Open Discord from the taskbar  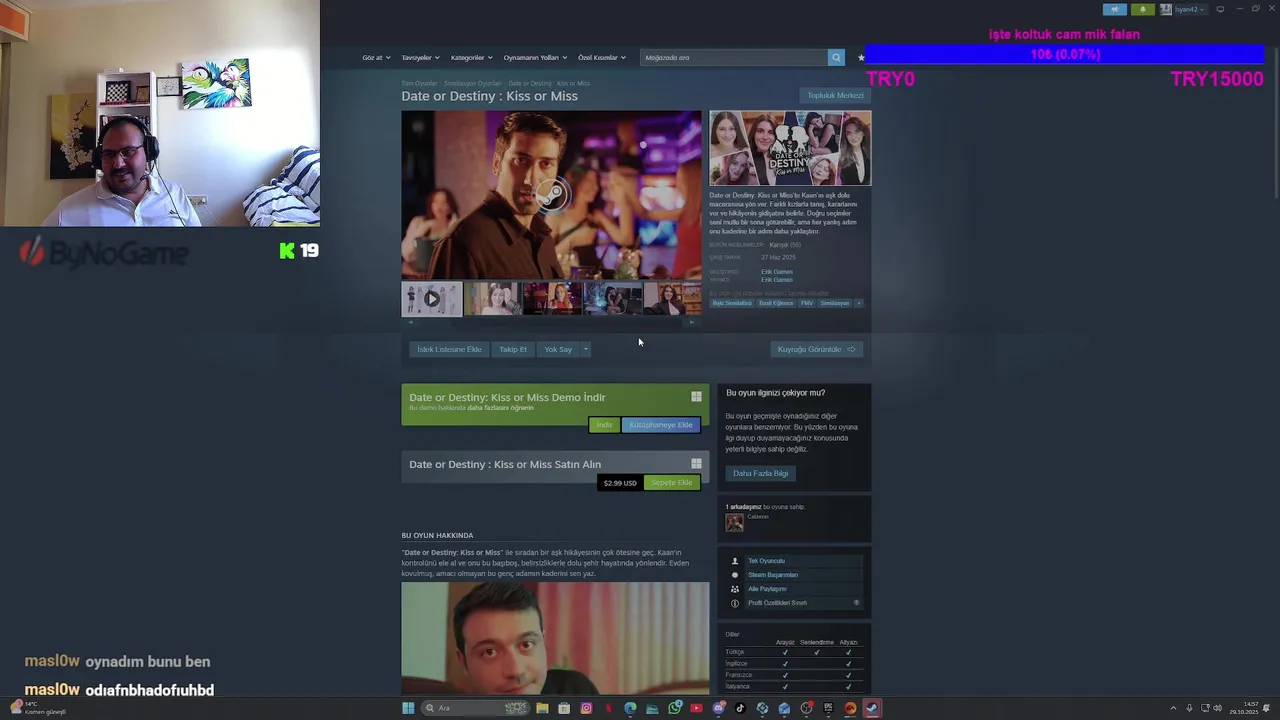719,708
